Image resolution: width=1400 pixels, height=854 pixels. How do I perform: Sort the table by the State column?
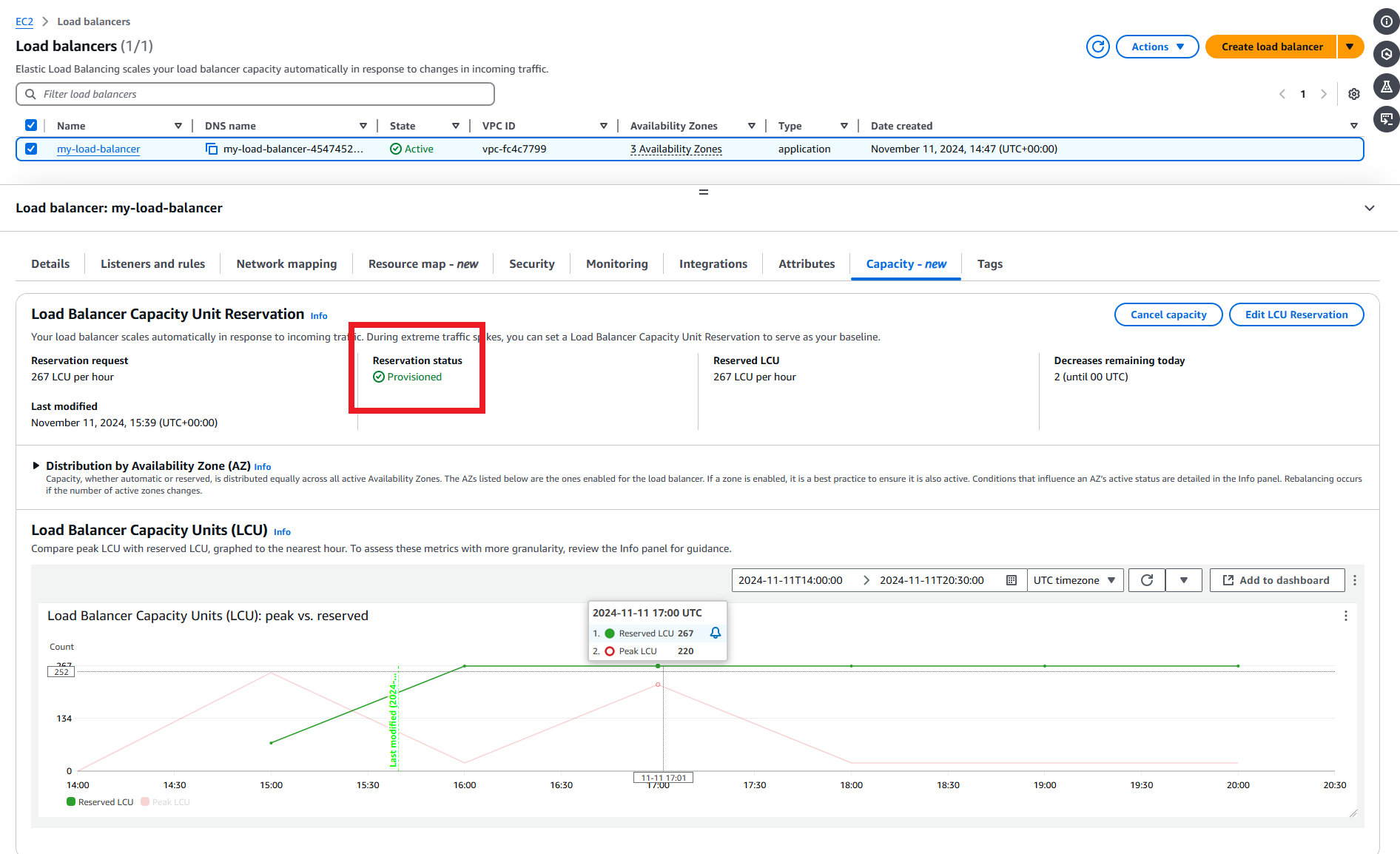pos(456,126)
